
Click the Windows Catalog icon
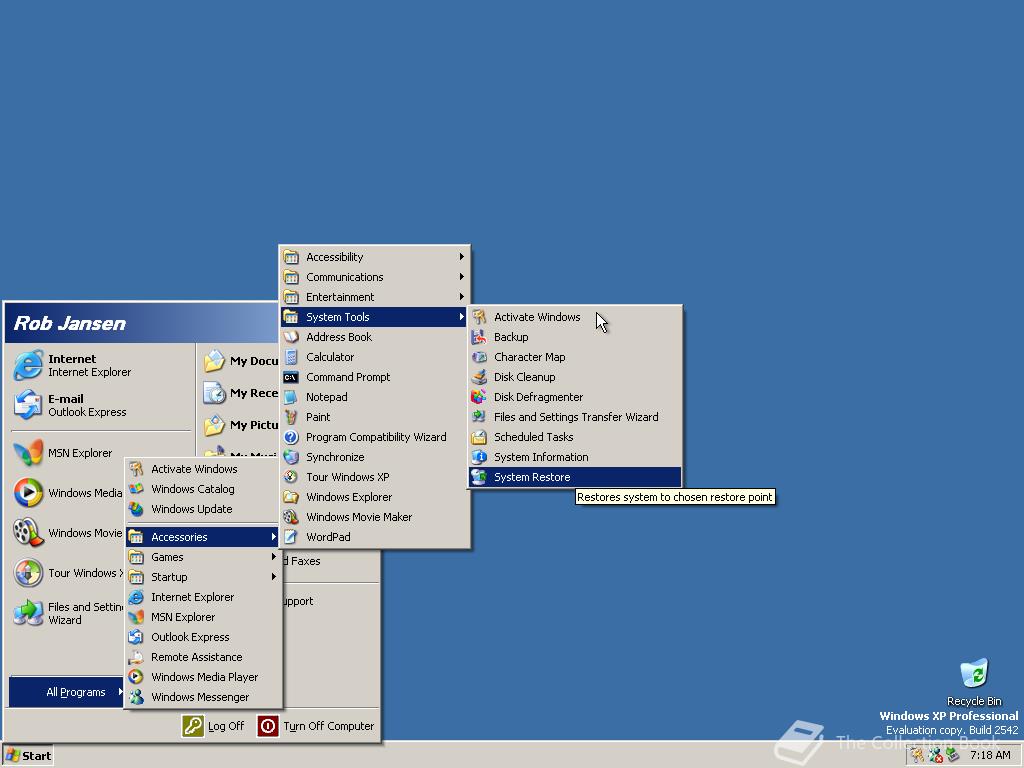click(136, 489)
